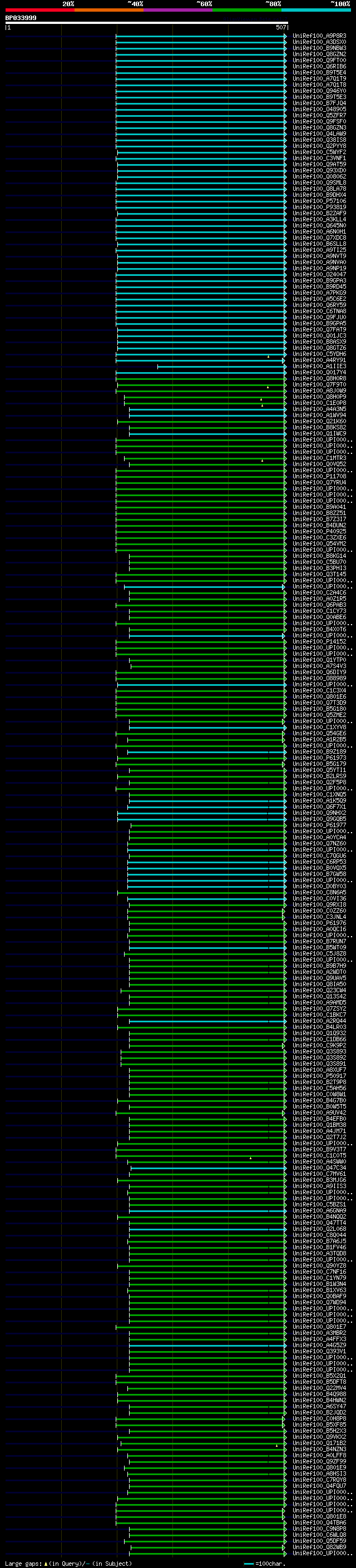Click the cyan alignment bar for UniRef100_Q1IWC9

pyautogui.click(x=207, y=433)
